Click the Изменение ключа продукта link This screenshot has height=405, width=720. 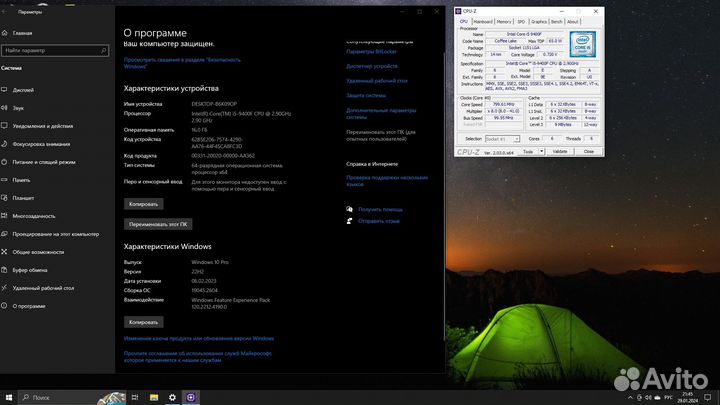(199, 338)
